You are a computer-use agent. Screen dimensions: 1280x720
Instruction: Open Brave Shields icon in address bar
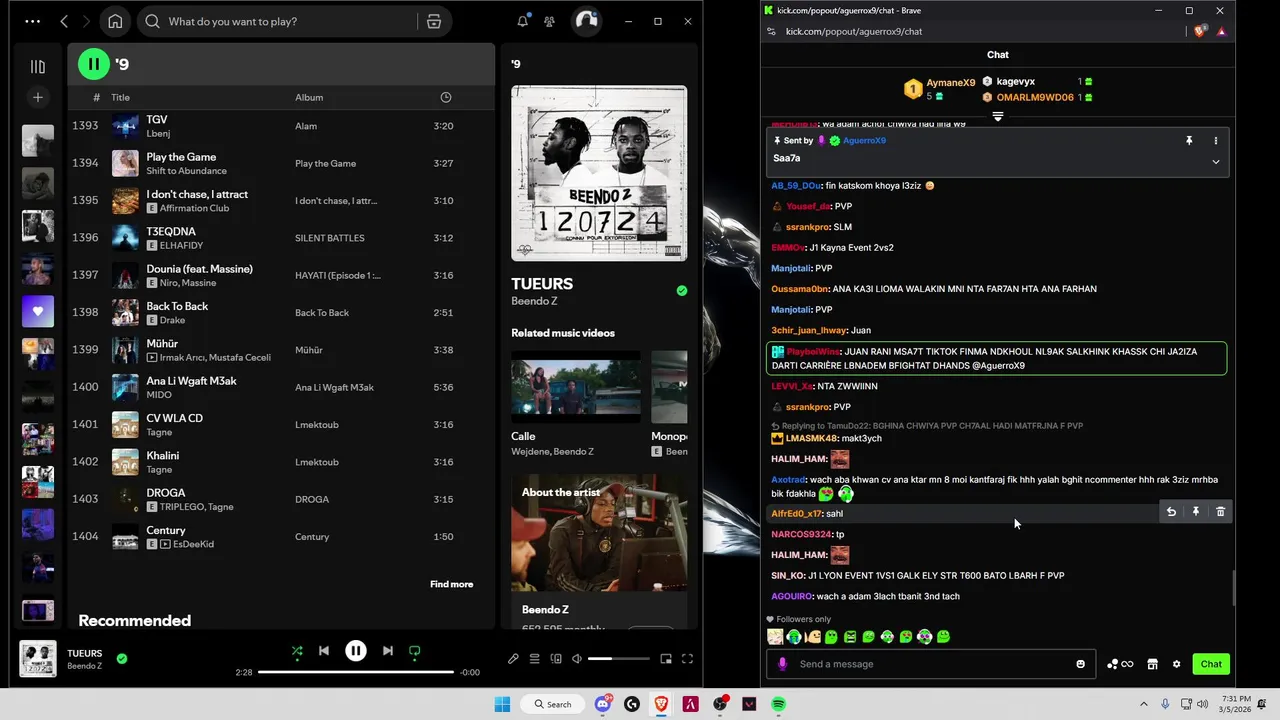point(1200,31)
